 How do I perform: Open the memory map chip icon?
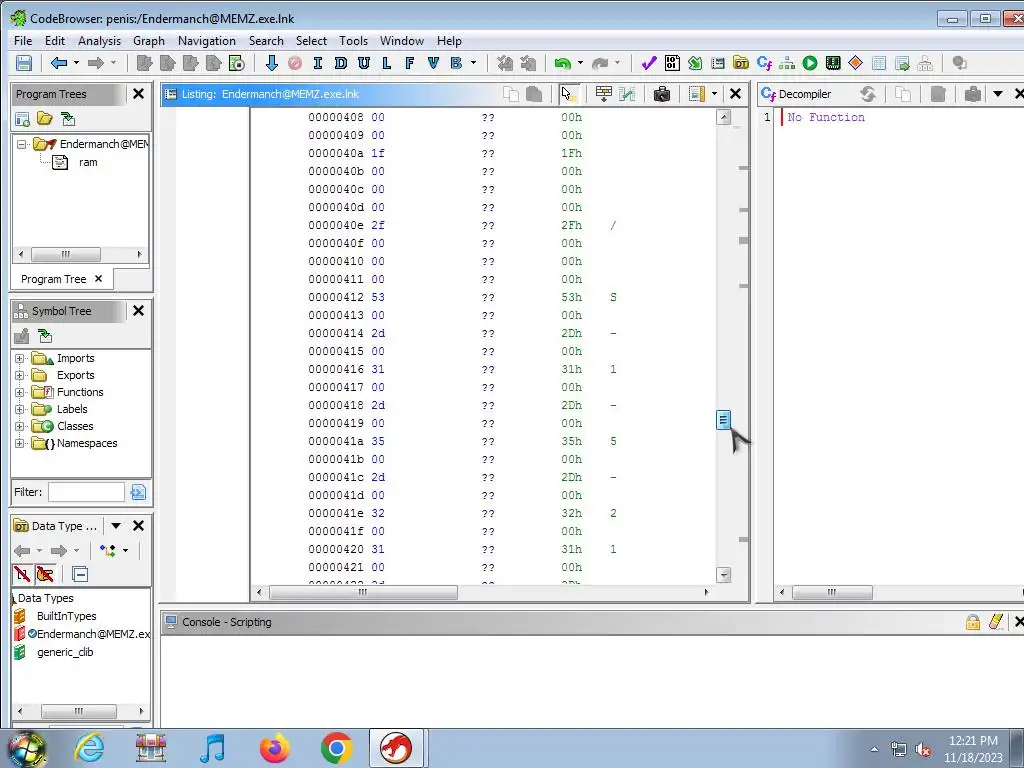point(833,63)
